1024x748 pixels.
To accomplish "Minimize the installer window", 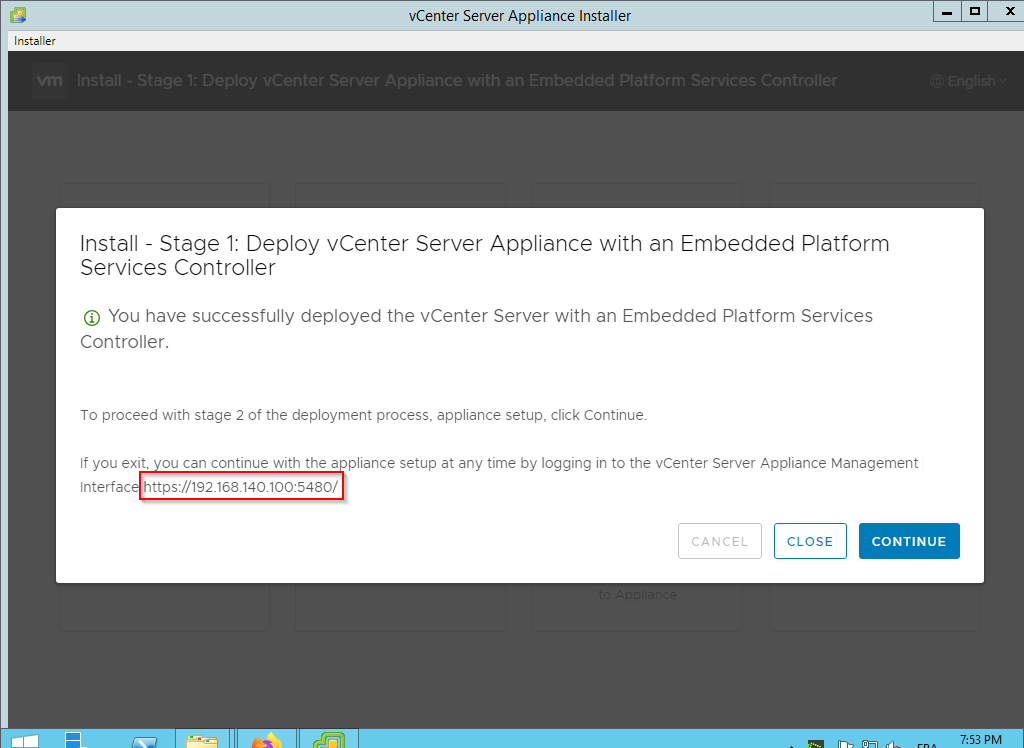I will tap(947, 12).
